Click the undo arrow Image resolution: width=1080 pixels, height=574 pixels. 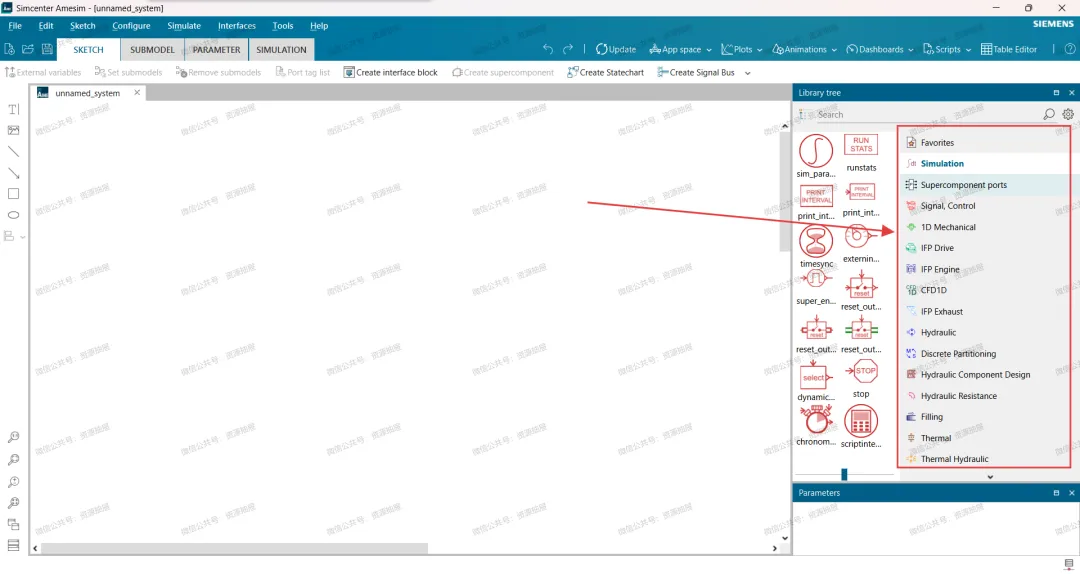tap(548, 49)
